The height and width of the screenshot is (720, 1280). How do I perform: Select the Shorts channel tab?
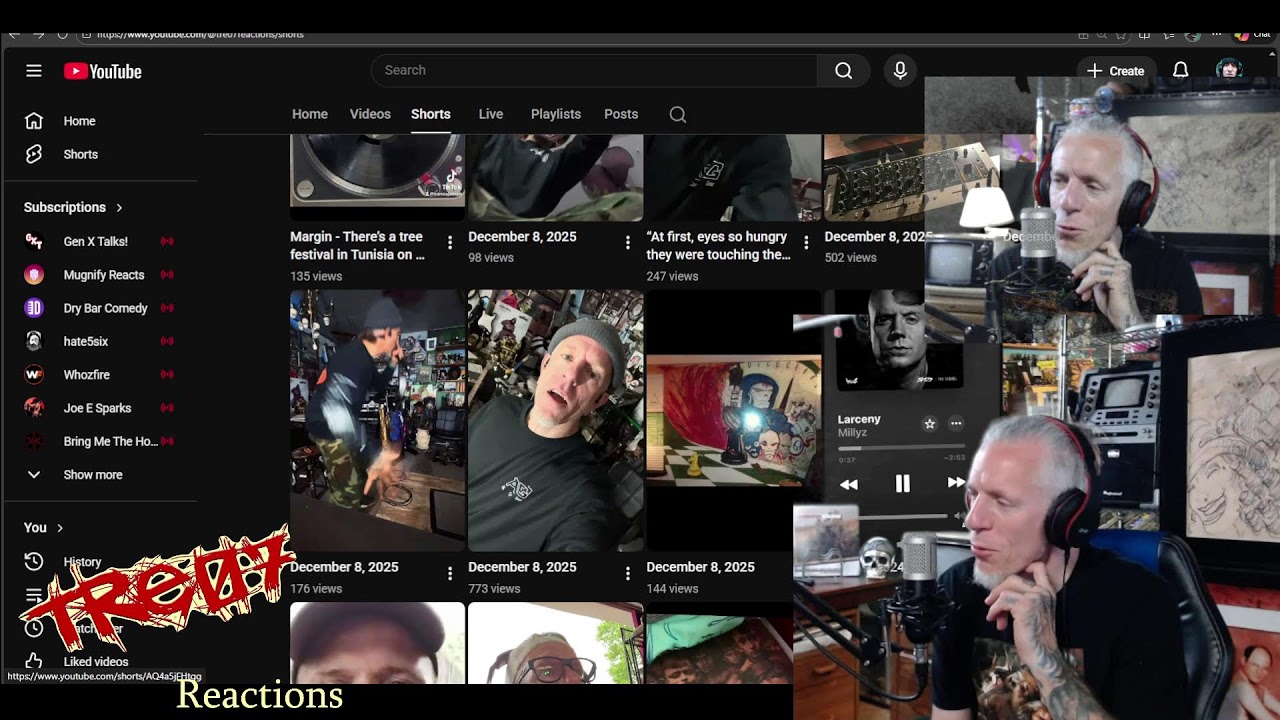431,114
